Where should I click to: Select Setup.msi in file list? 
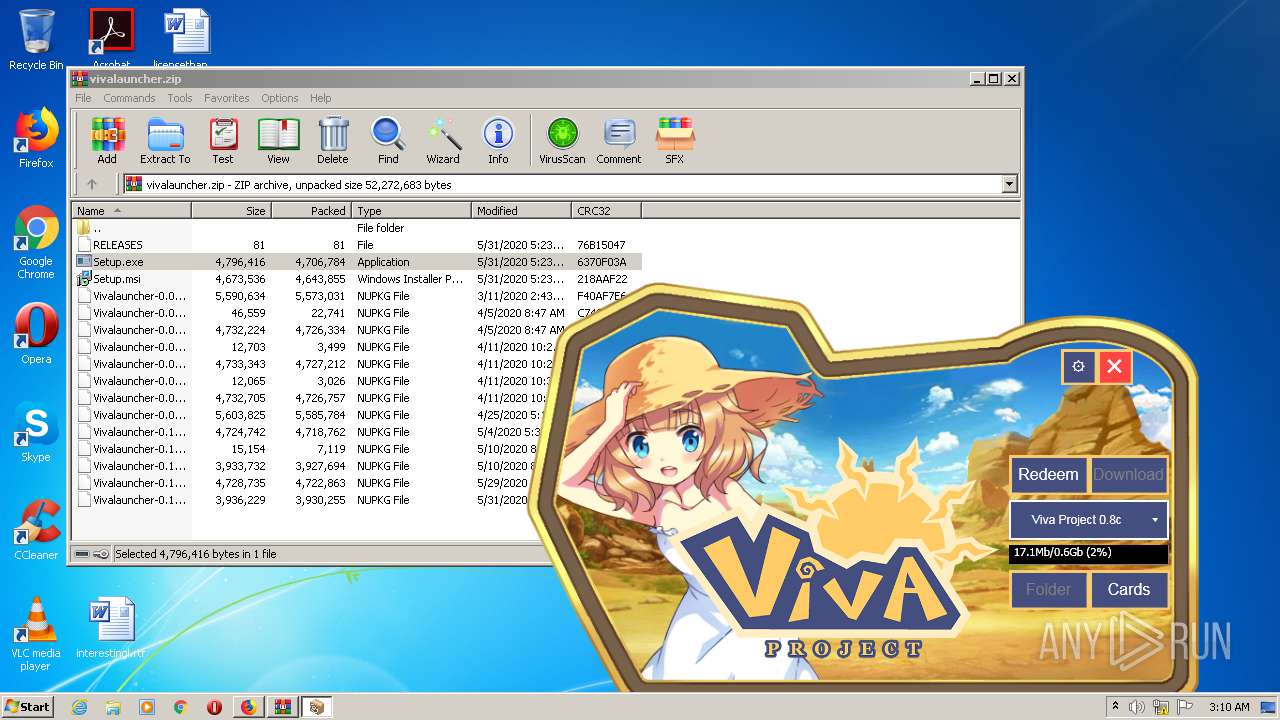click(357, 279)
